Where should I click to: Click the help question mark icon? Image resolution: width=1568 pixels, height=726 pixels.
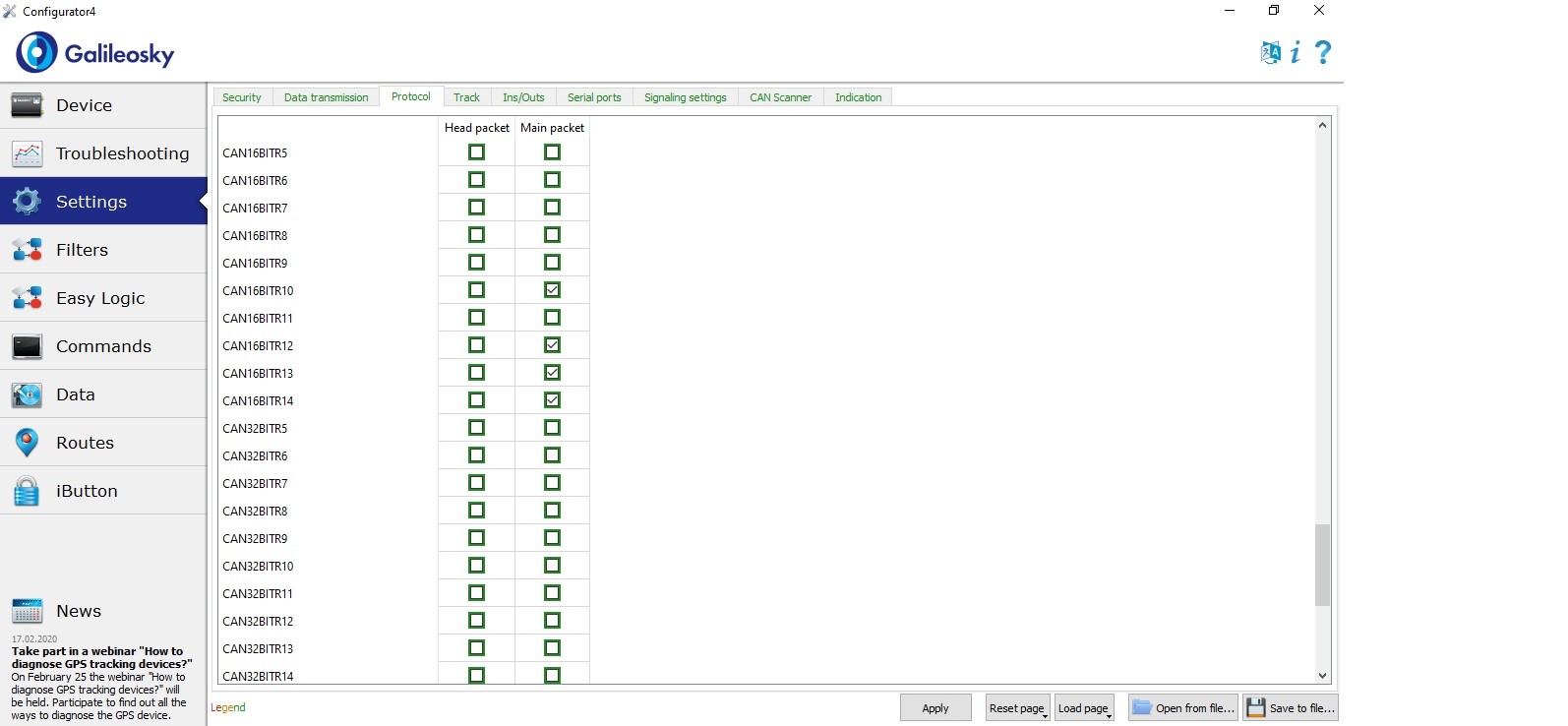[x=1323, y=52]
